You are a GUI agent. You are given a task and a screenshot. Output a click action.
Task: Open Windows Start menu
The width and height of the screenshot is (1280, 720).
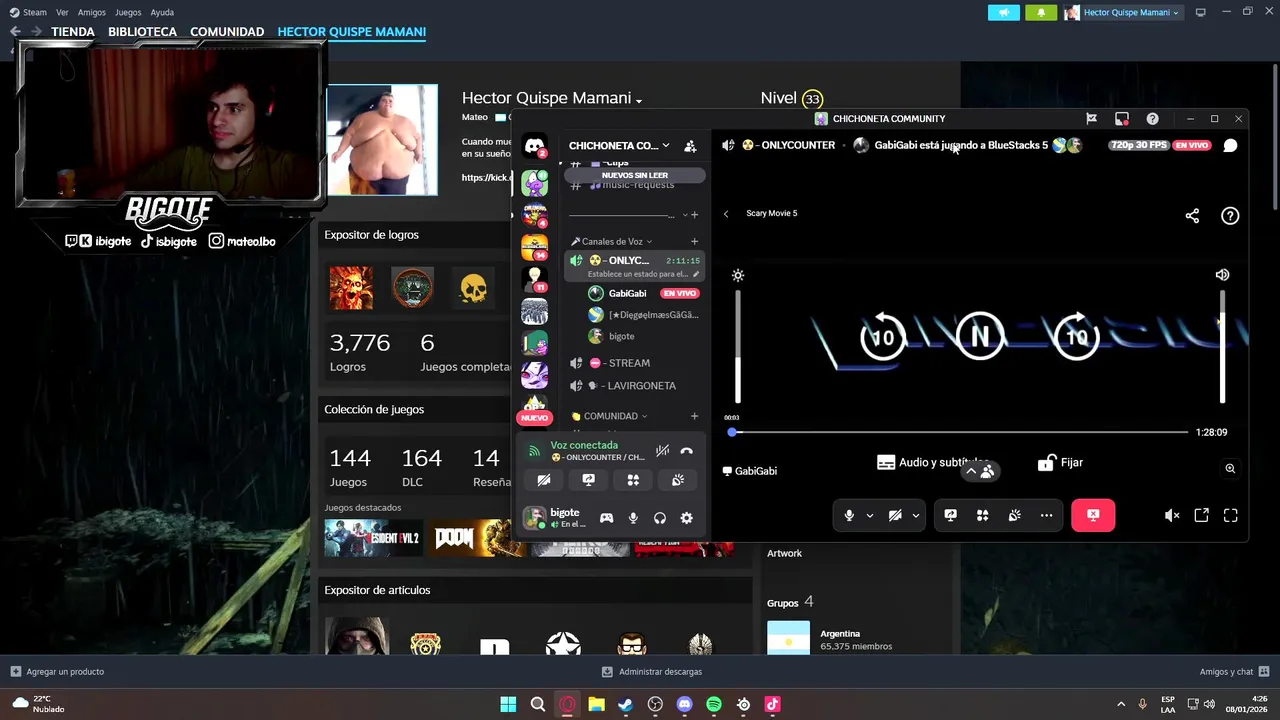[508, 704]
